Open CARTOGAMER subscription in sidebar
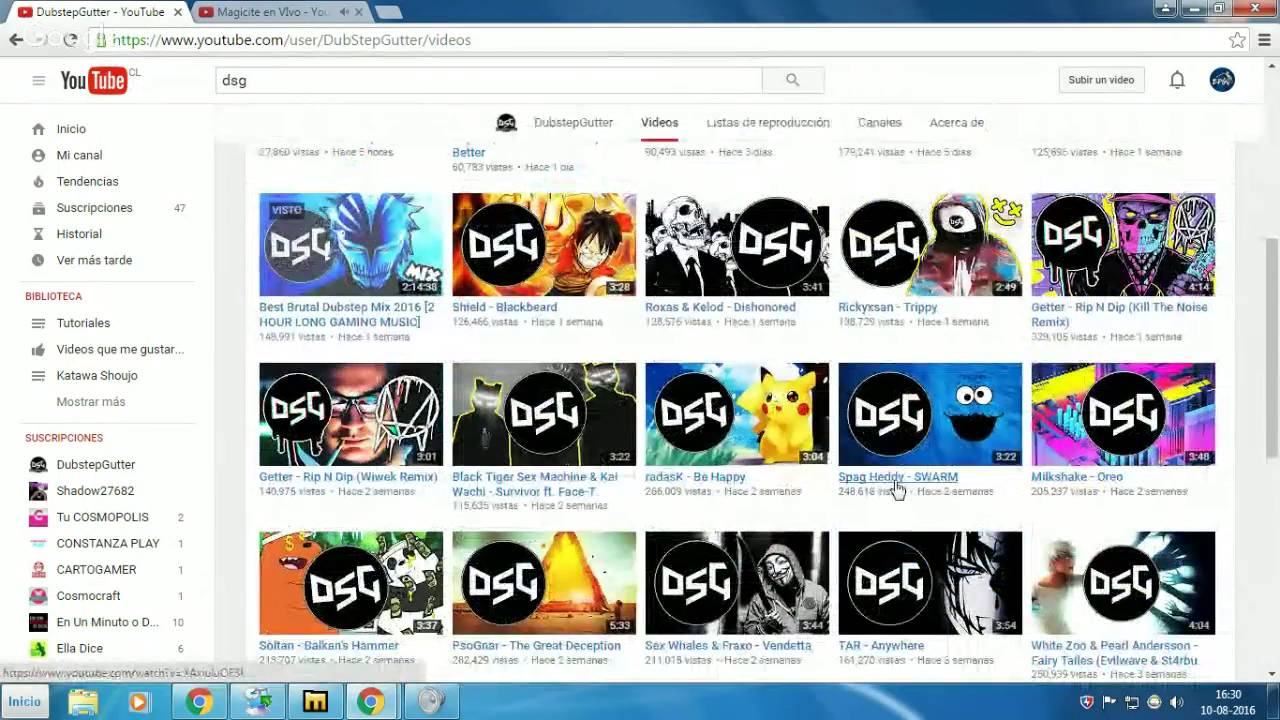Image resolution: width=1280 pixels, height=720 pixels. [x=96, y=569]
